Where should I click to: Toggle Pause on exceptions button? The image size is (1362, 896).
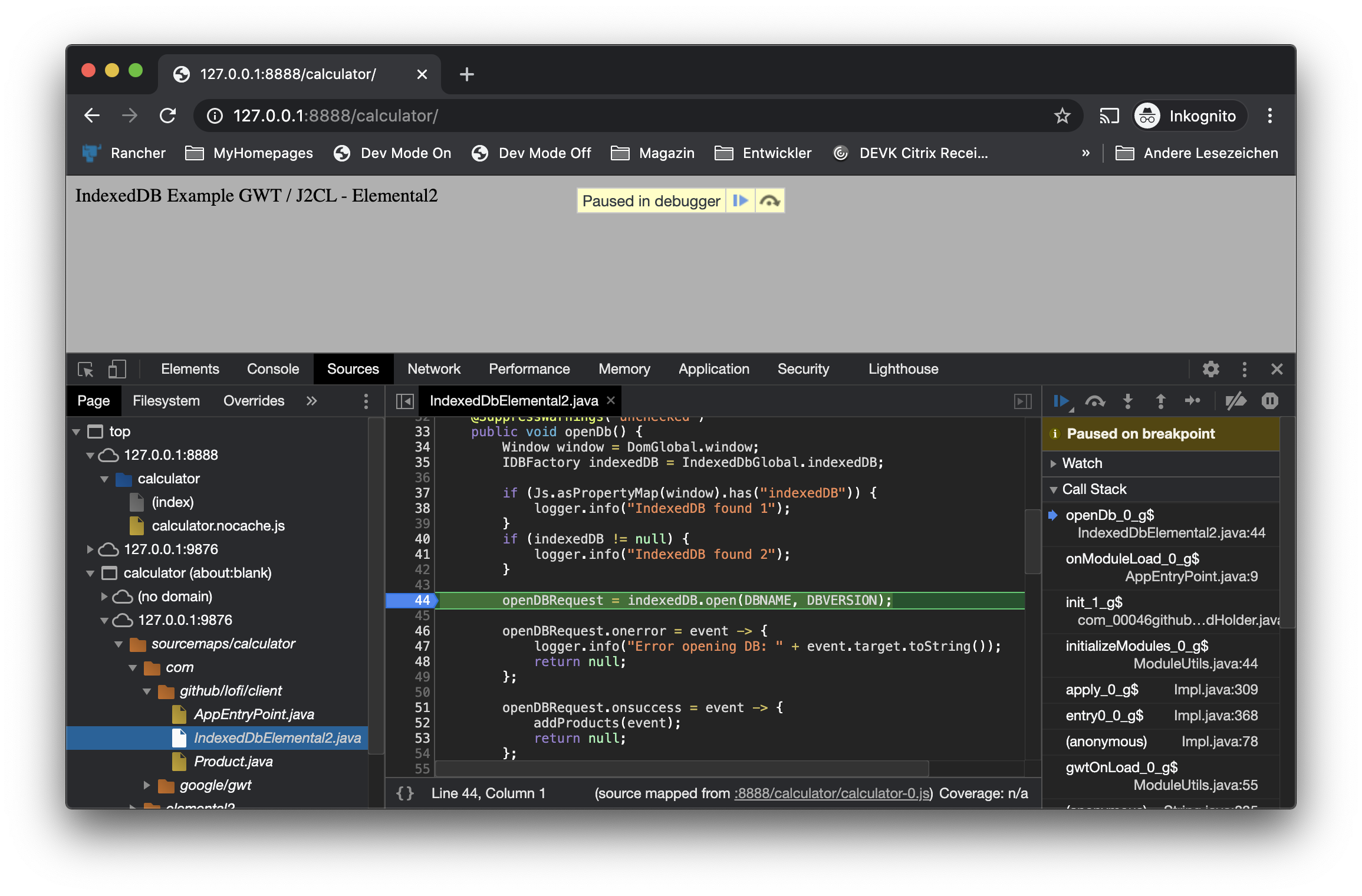pos(1269,401)
